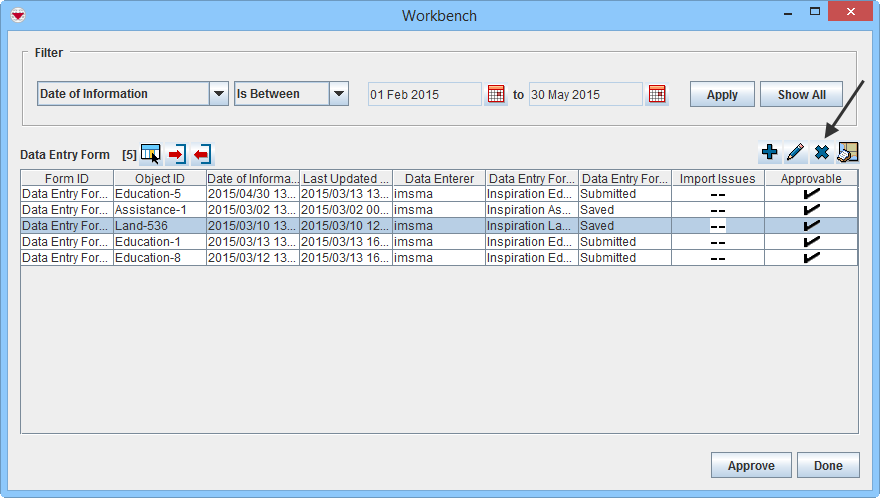This screenshot has height=498, width=880.
Task: Click the Done button
Action: [828, 466]
